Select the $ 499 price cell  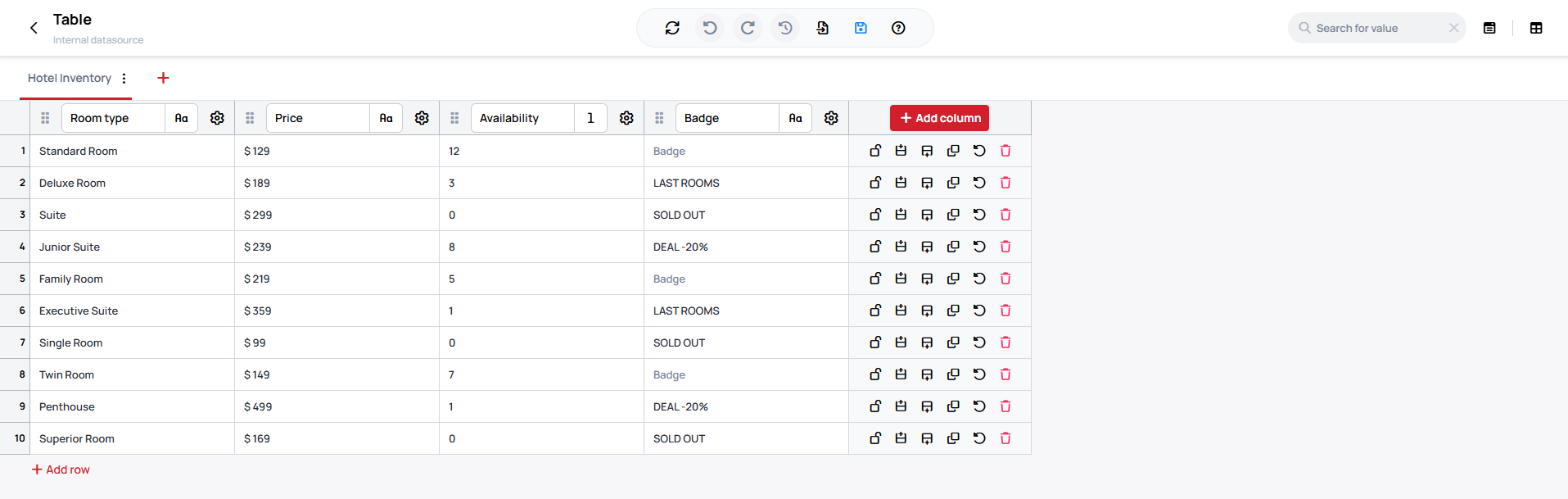[337, 406]
